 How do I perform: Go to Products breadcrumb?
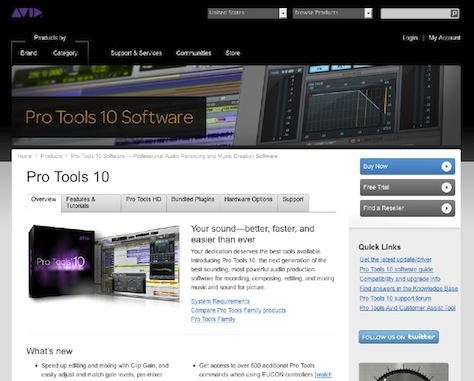[x=51, y=156]
